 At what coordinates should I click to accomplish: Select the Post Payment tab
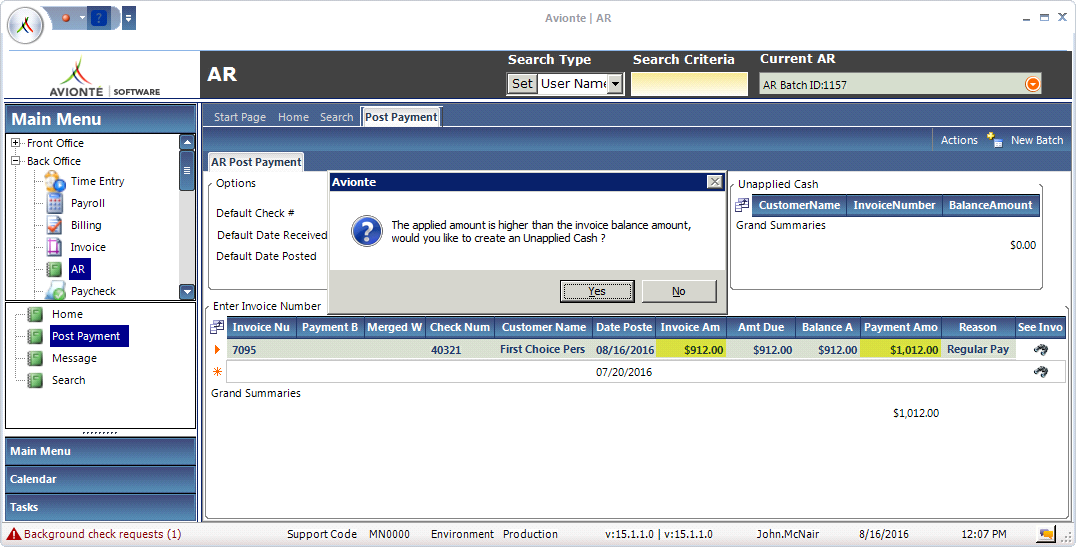click(401, 117)
